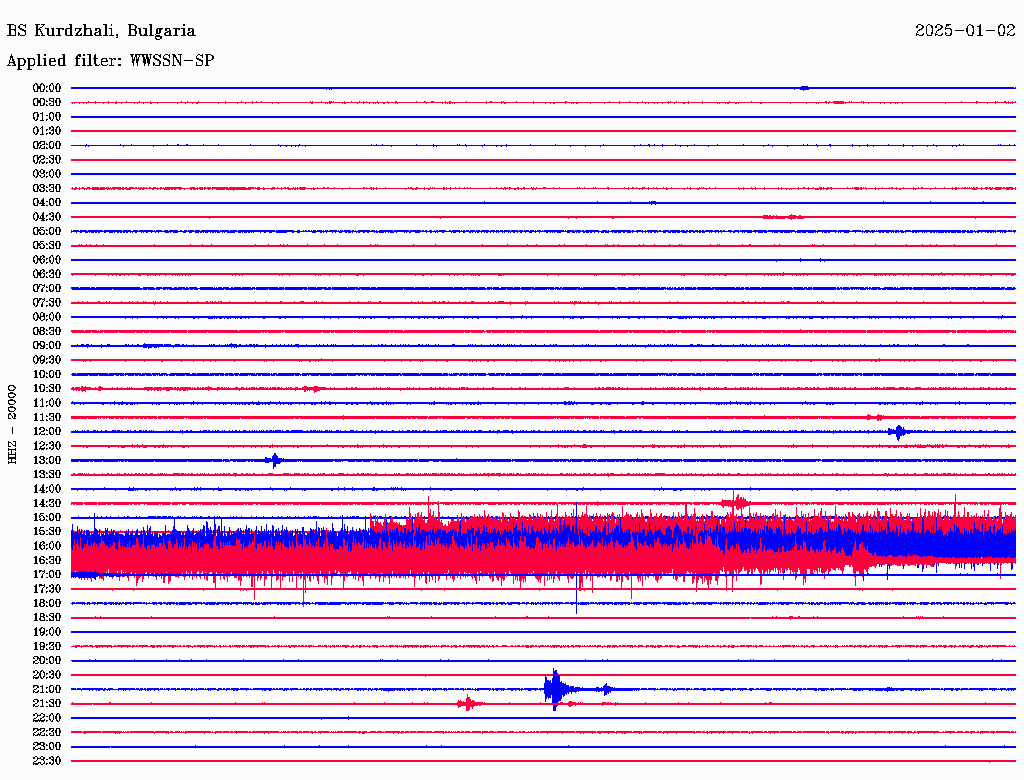Click the small blue blip on 00:00 trace
This screenshot has height=780, width=1024.
[805, 88]
